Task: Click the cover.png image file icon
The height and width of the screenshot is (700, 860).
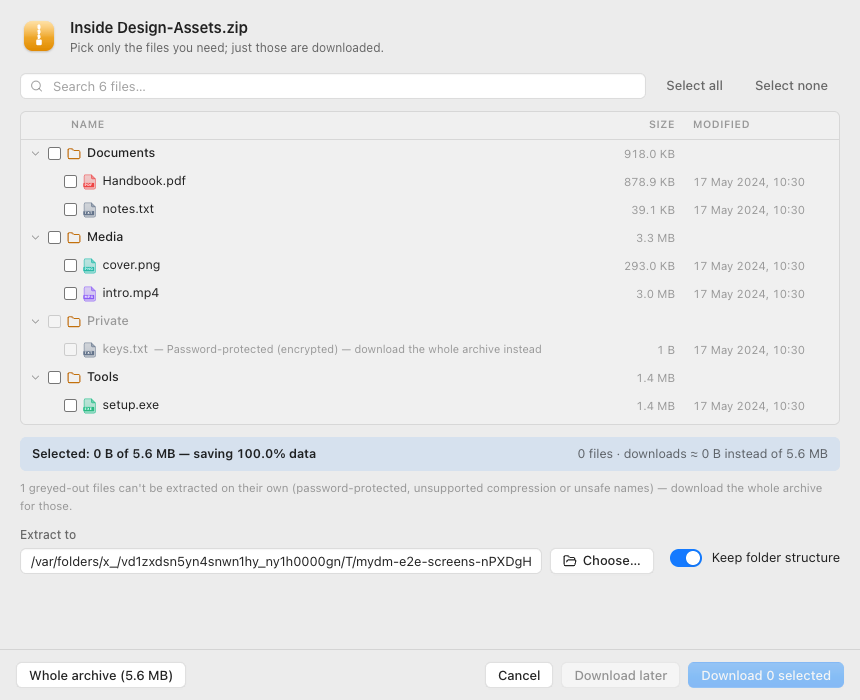Action: [x=89, y=266]
